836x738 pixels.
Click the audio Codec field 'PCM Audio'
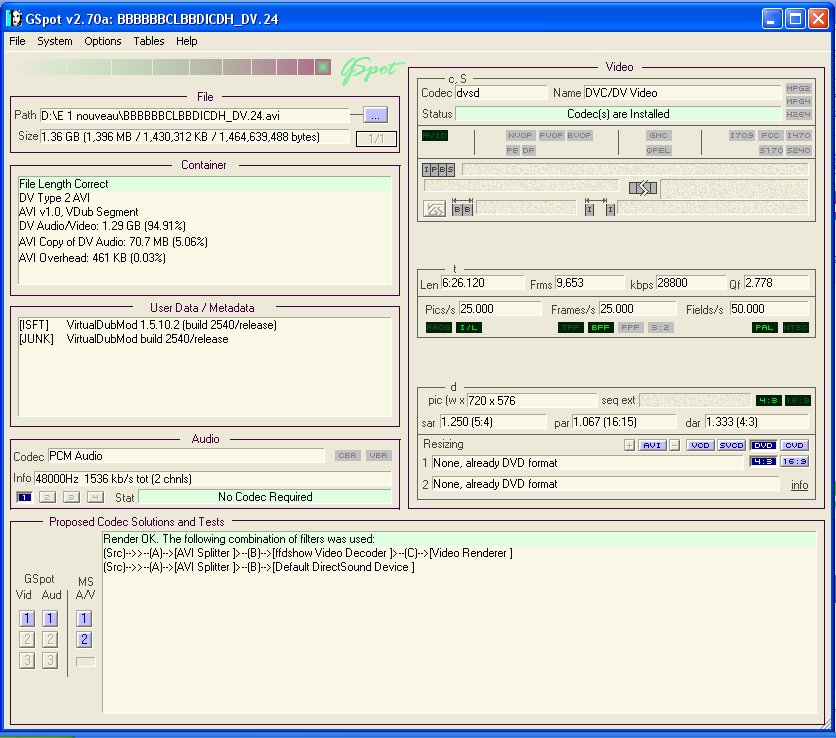pos(187,456)
